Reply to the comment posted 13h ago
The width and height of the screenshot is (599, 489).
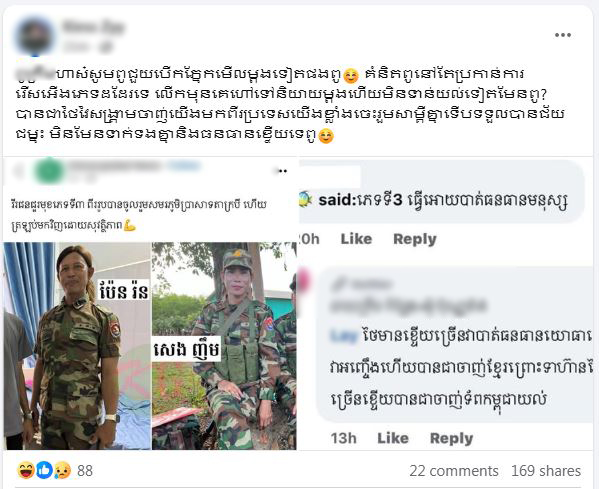(451, 438)
